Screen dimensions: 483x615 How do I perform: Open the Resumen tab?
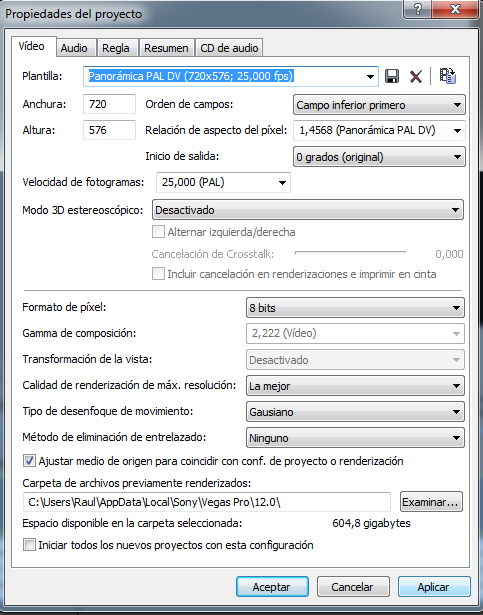click(x=166, y=48)
